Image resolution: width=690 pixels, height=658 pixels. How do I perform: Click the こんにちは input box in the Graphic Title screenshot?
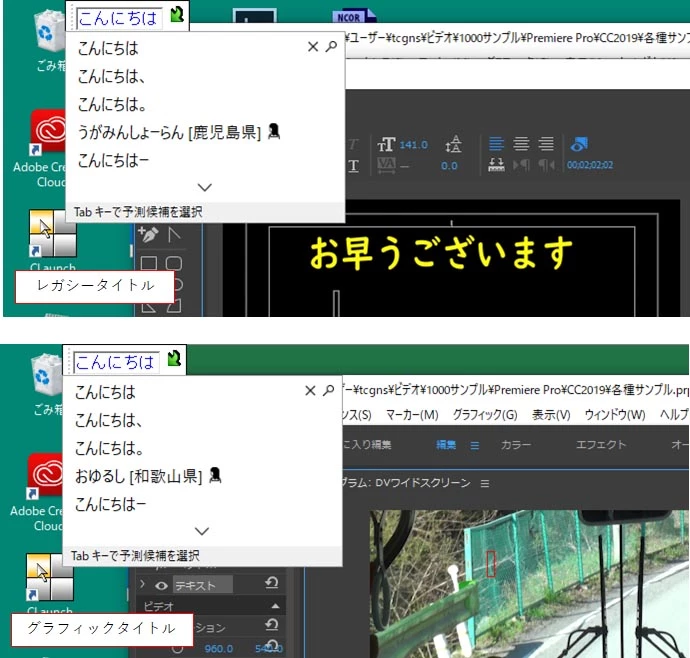point(116,363)
